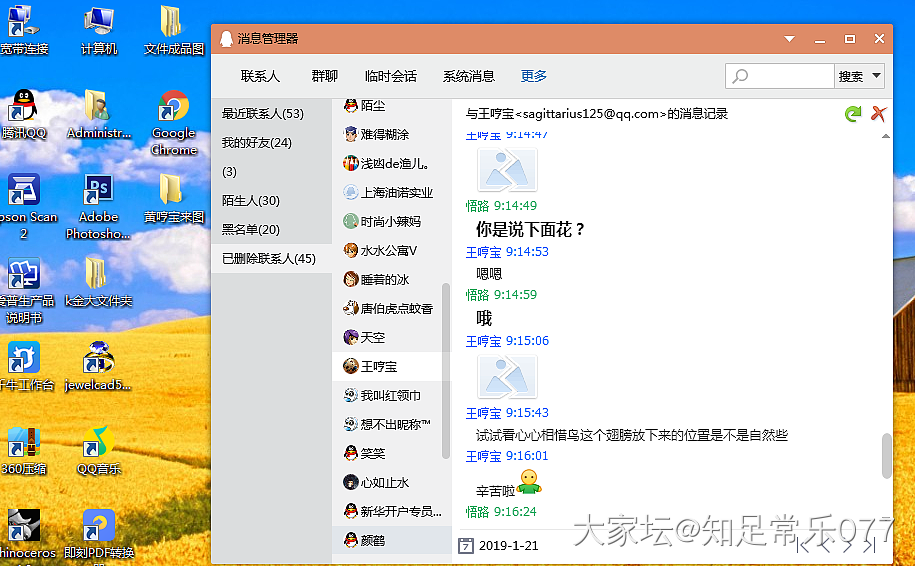Open the Google Chrome desktop shortcut
This screenshot has height=566, width=915.
(x=173, y=122)
